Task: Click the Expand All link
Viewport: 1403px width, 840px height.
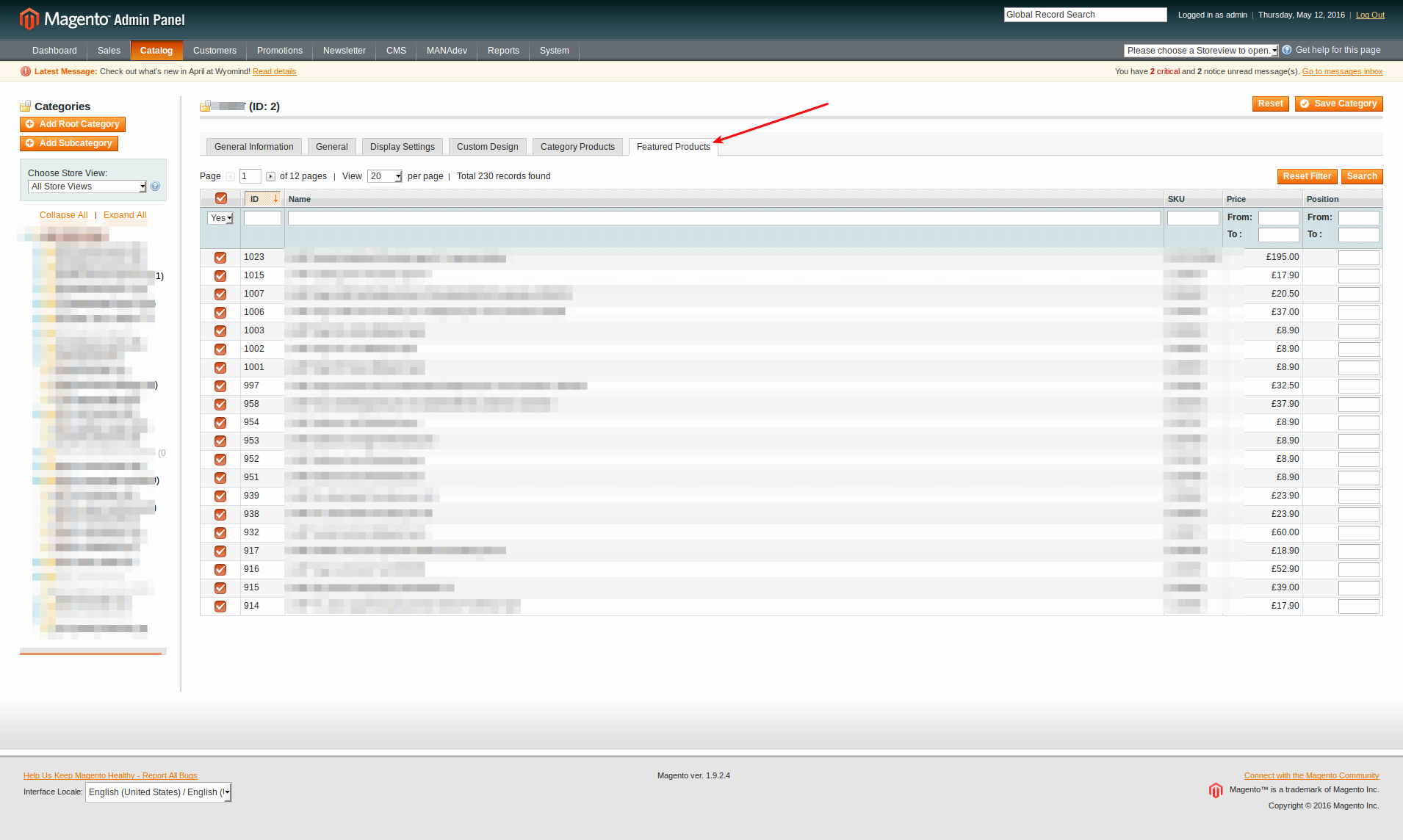Action: (x=125, y=215)
